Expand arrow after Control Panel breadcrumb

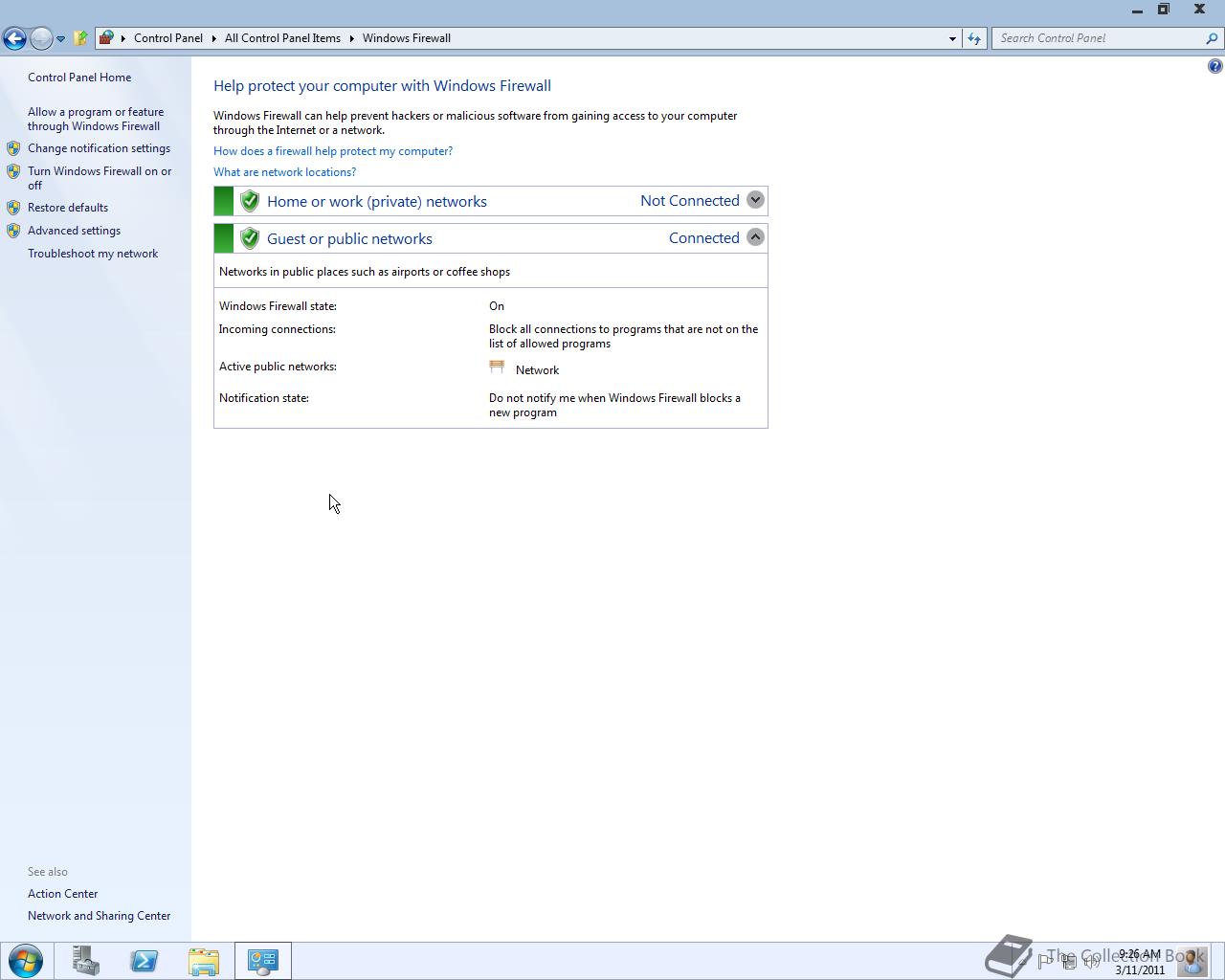pyautogui.click(x=214, y=38)
